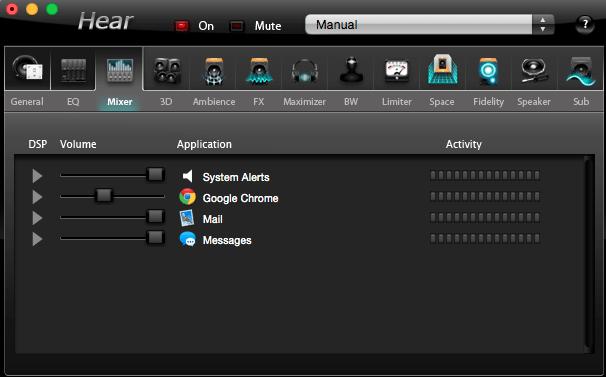Select the Google Chrome row name

(x=240, y=198)
